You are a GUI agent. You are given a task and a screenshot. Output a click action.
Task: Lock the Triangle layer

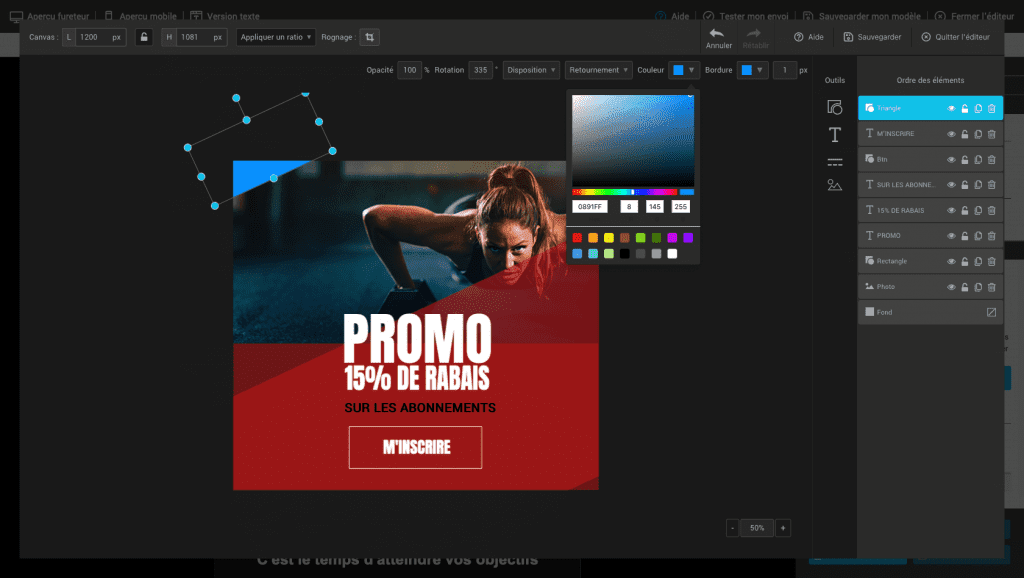tap(965, 108)
